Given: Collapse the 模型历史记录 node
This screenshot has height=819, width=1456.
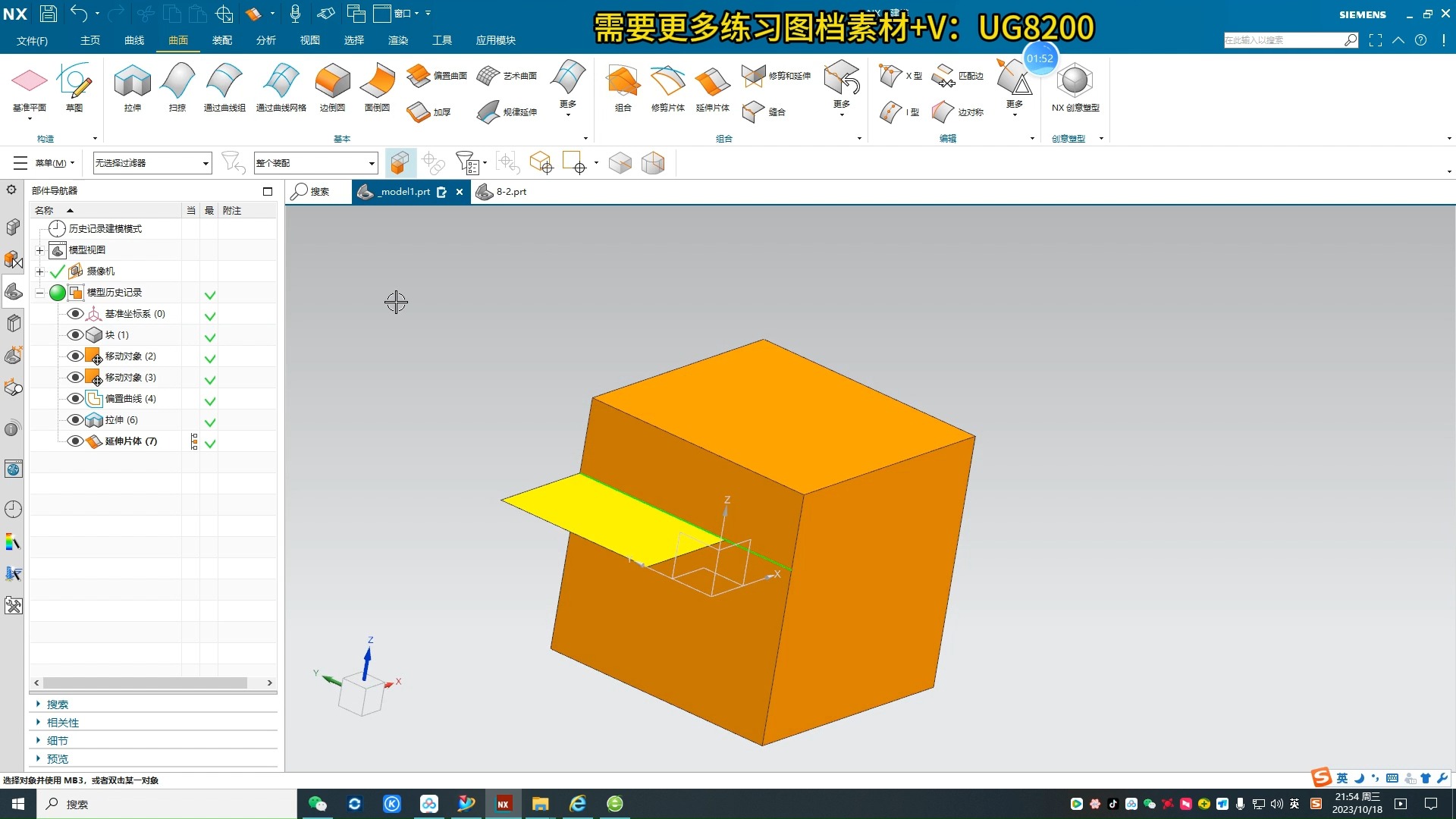Looking at the screenshot, I should point(39,293).
